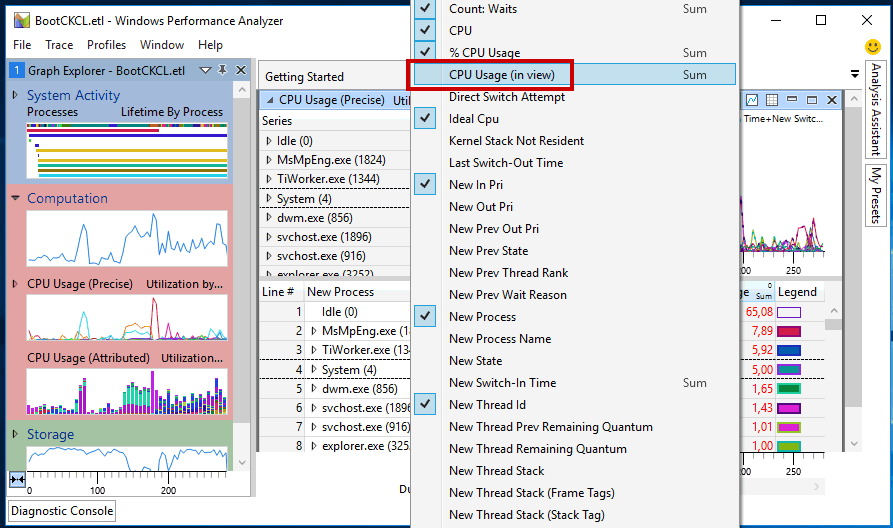The height and width of the screenshot is (528, 893).
Task: Click the WPA application icon in title bar
Action: tap(22, 21)
